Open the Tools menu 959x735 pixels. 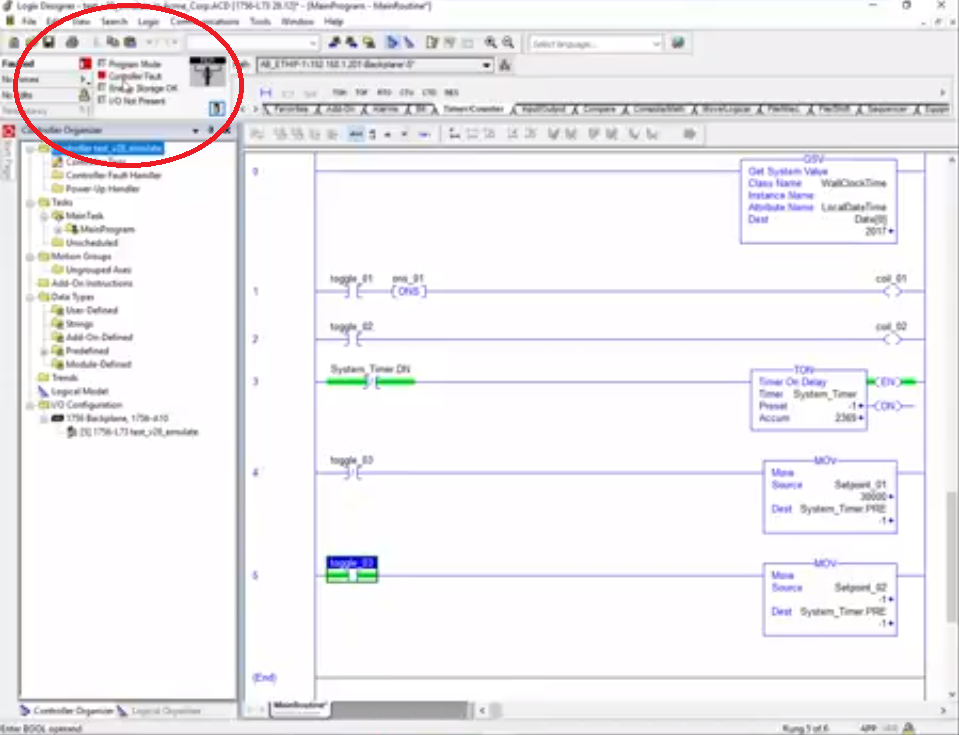260,21
